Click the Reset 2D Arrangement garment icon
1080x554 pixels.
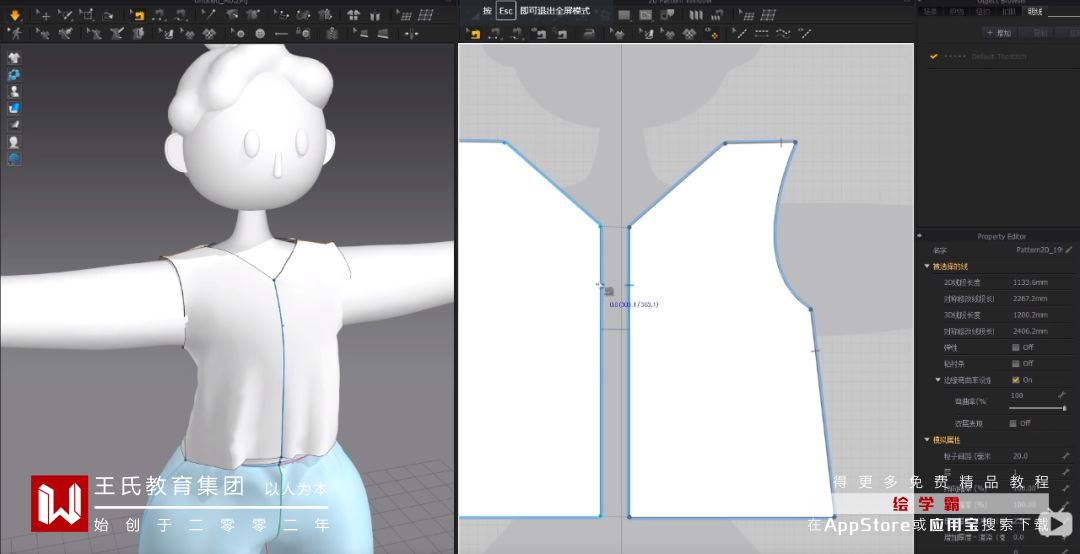pyautogui.click(x=353, y=15)
